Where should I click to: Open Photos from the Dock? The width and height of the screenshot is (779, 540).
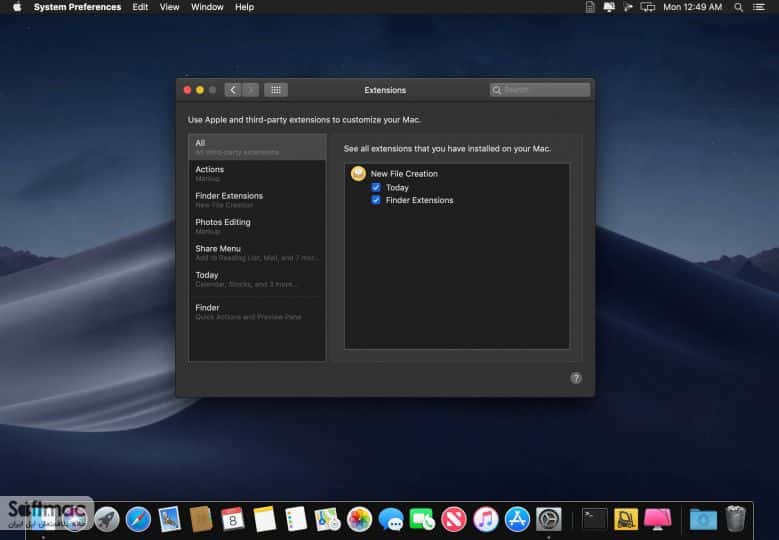359,519
